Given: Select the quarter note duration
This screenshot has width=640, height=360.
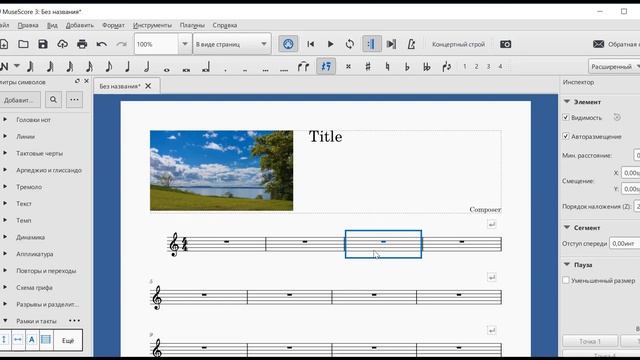Looking at the screenshot, I should [x=127, y=67].
